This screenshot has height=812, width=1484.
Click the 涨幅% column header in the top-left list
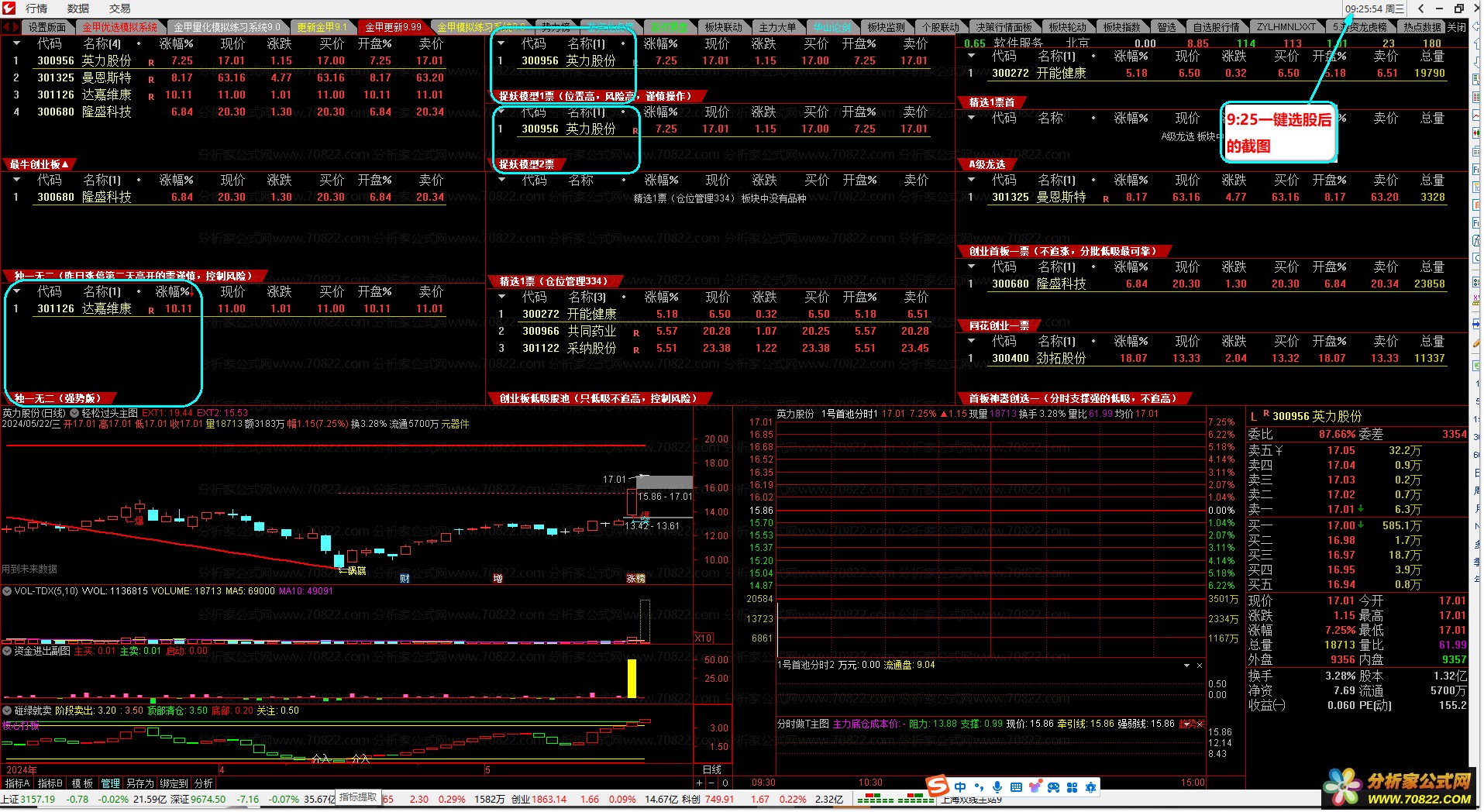(x=176, y=43)
